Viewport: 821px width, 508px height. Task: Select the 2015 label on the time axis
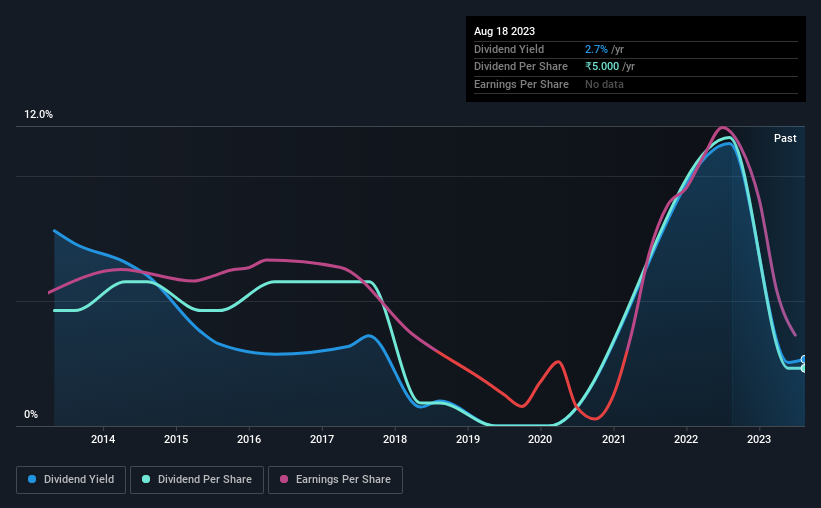coord(176,439)
